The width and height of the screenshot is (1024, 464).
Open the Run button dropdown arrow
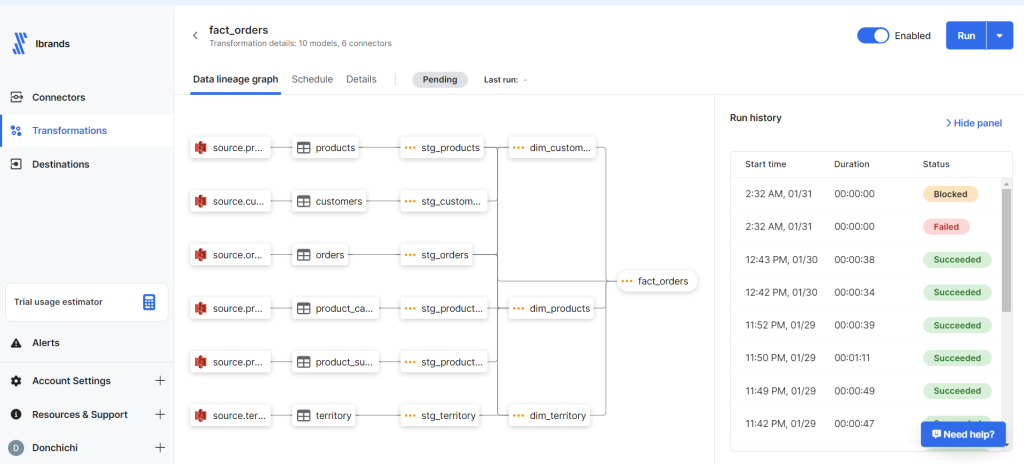1000,35
